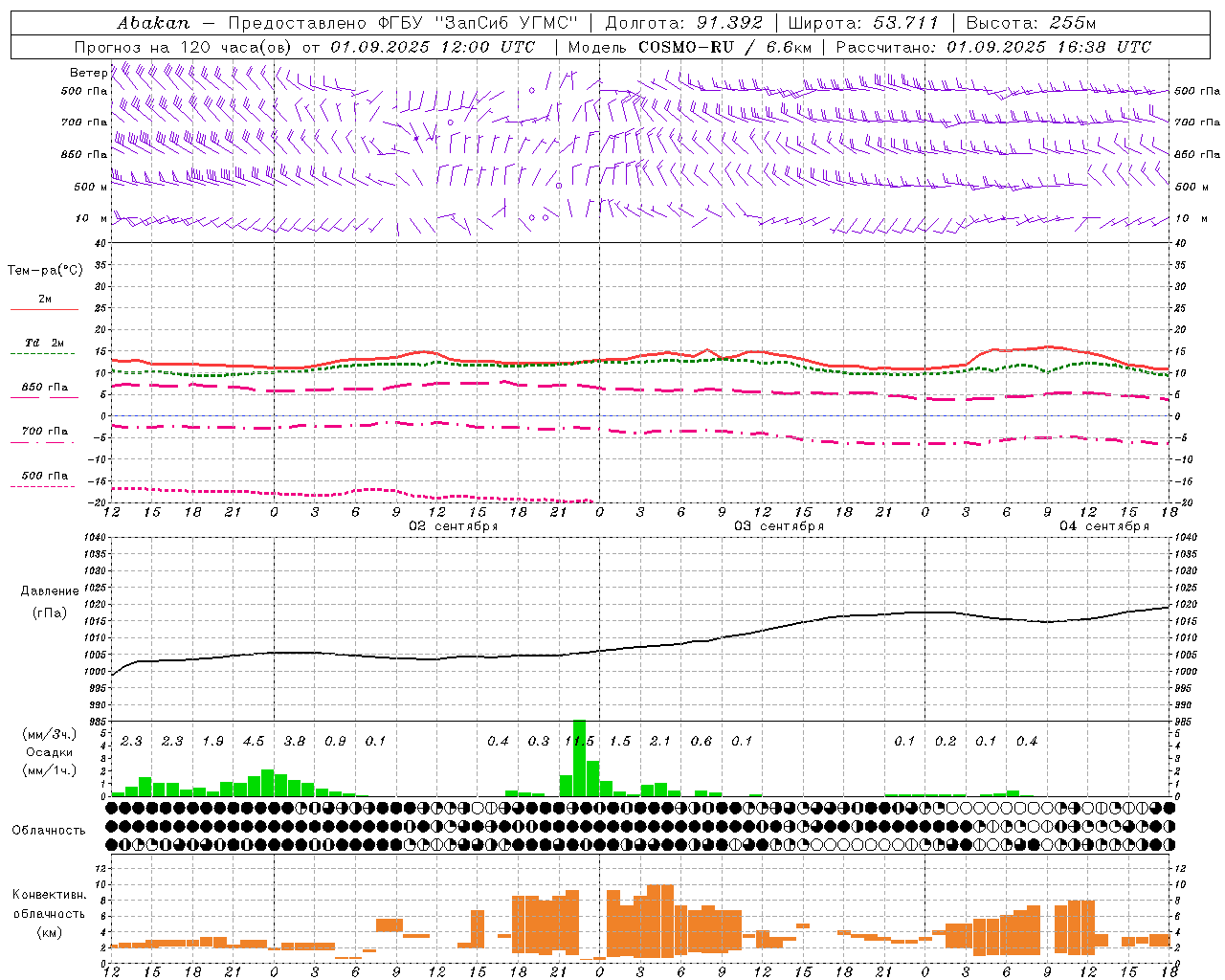Select the Модель COSMO-RU / 6.6км text
The height and width of the screenshot is (980, 1225).
(x=690, y=47)
